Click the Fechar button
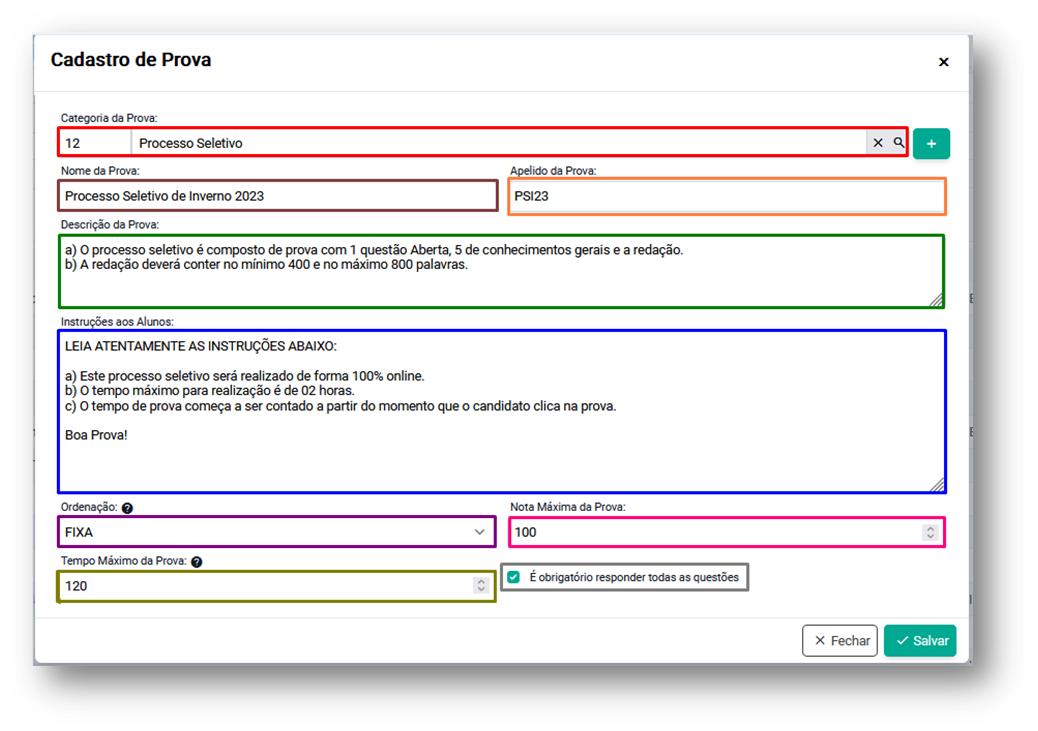 pyautogui.click(x=840, y=640)
